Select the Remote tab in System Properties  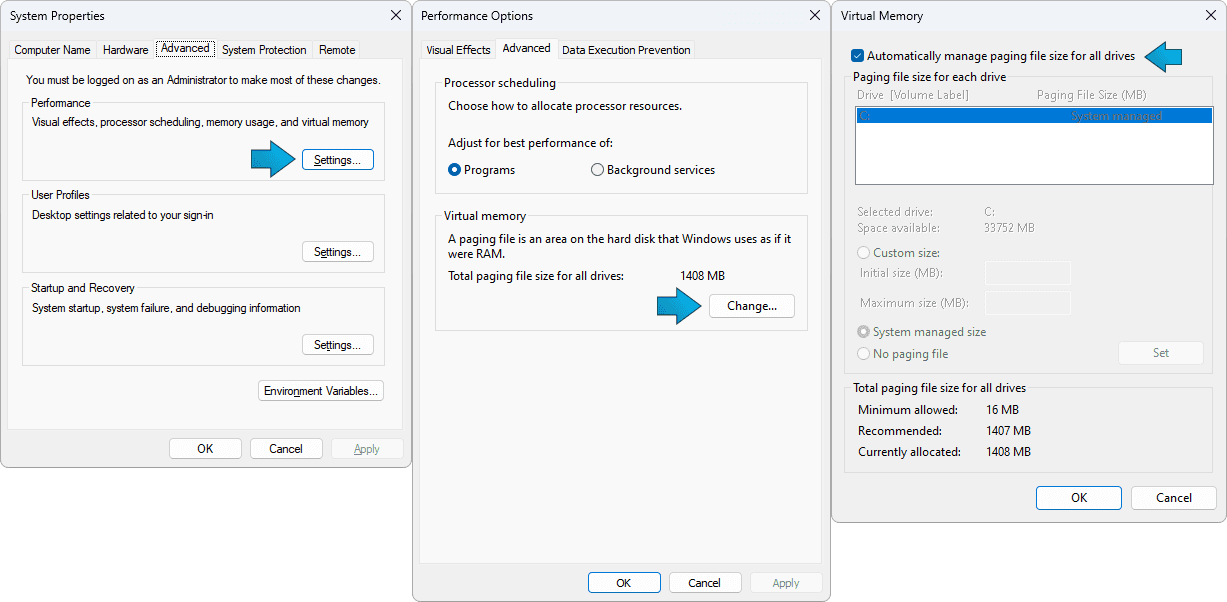337,50
